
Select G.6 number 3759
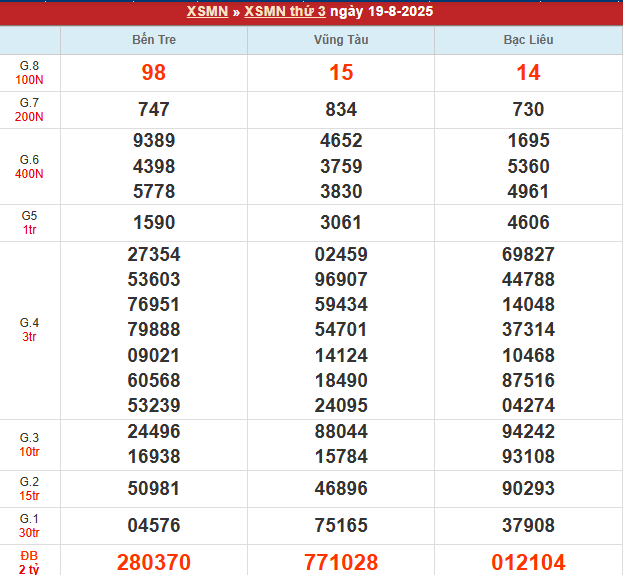point(341,166)
